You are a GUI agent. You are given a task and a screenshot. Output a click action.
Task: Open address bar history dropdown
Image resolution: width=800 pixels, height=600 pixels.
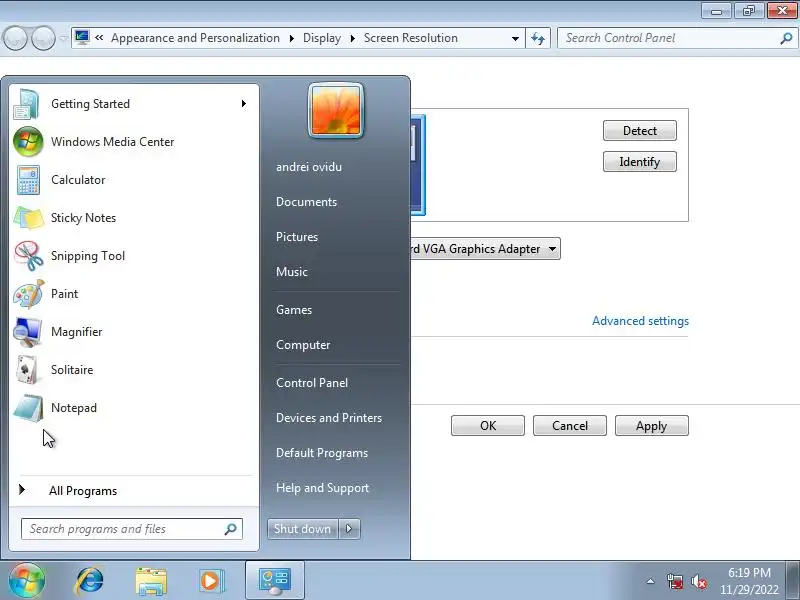(515, 38)
